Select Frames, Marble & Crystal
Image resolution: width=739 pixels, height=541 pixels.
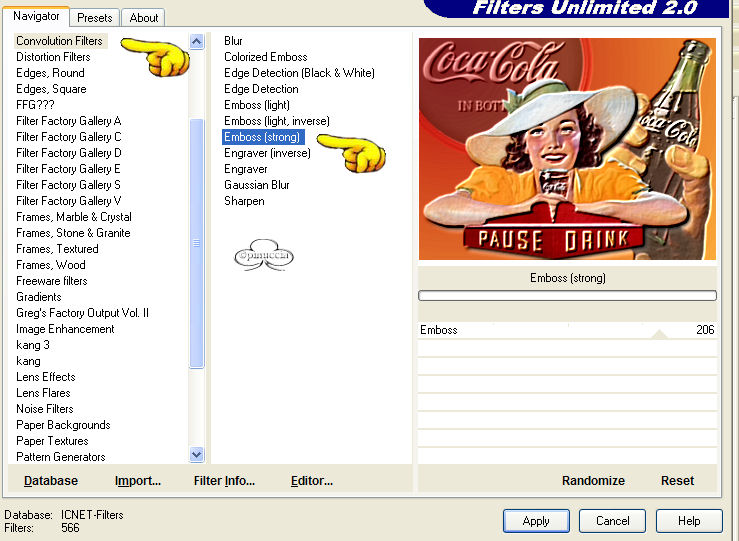[74, 217]
